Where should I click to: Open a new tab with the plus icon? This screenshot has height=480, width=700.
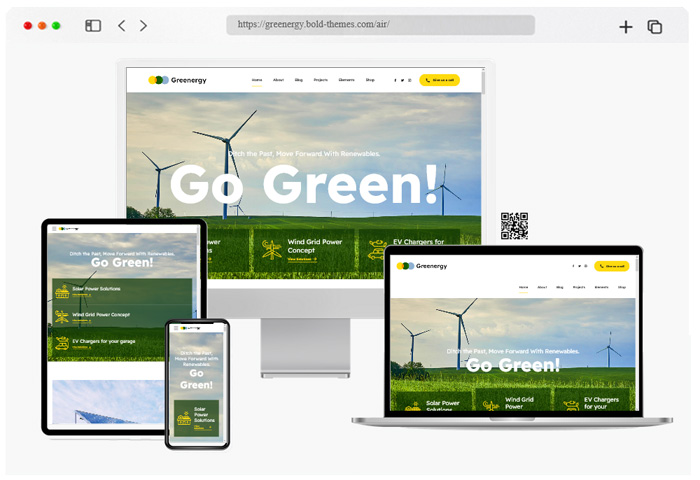[x=625, y=27]
